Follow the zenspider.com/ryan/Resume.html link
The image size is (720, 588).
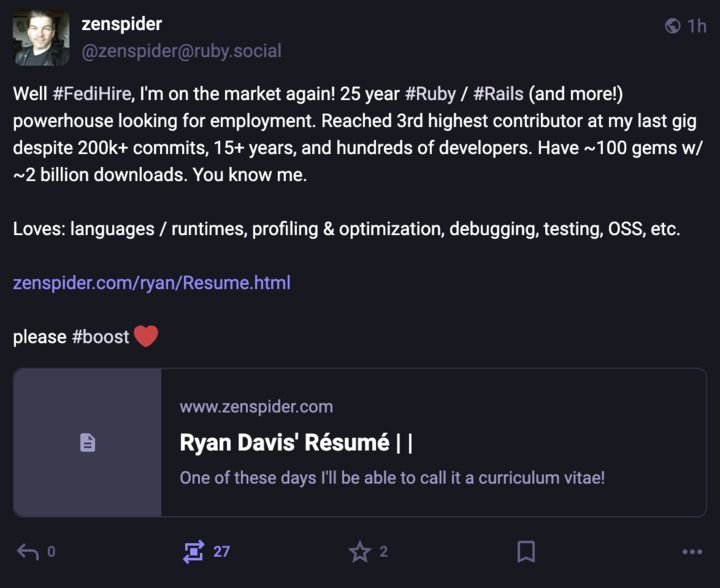(152, 283)
